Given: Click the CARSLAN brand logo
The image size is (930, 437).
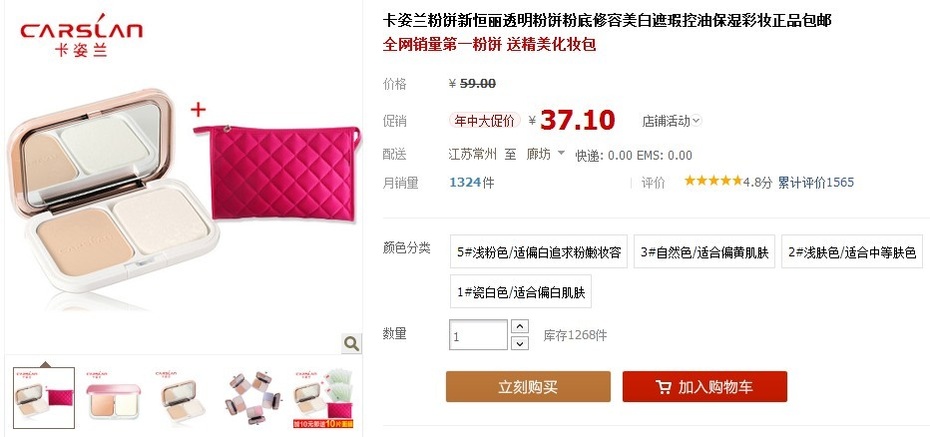Looking at the screenshot, I should pos(81,35).
